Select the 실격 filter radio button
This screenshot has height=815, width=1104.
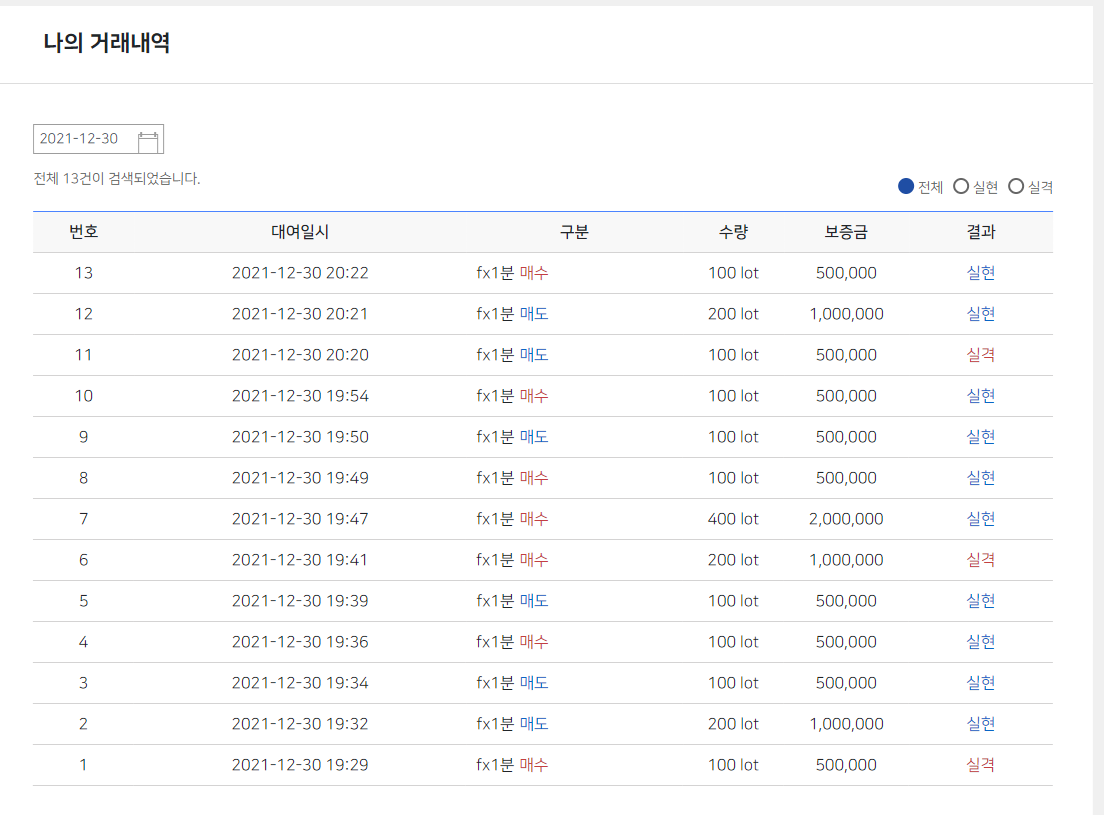(1016, 187)
